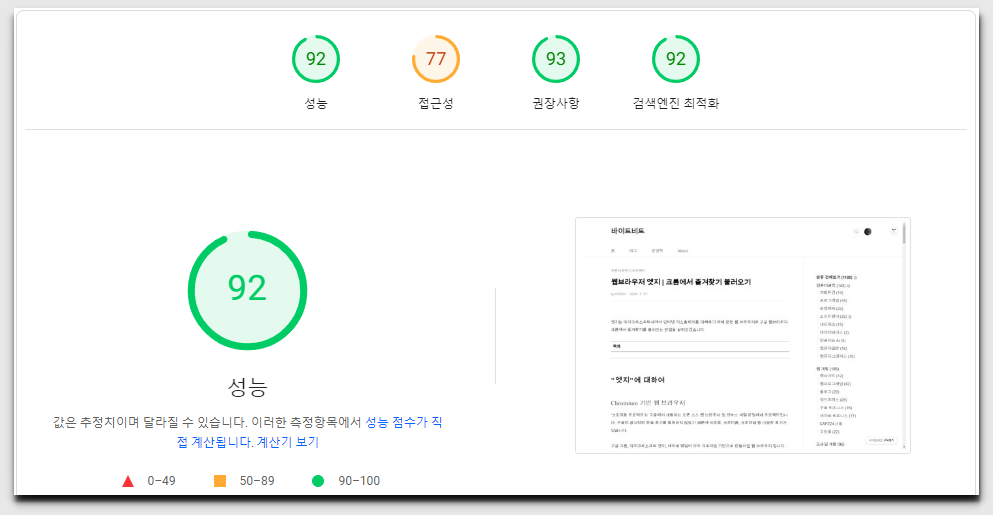The width and height of the screenshot is (993, 515).
Task: Select the 권장사항 gauge showing 93
Action: 555,59
